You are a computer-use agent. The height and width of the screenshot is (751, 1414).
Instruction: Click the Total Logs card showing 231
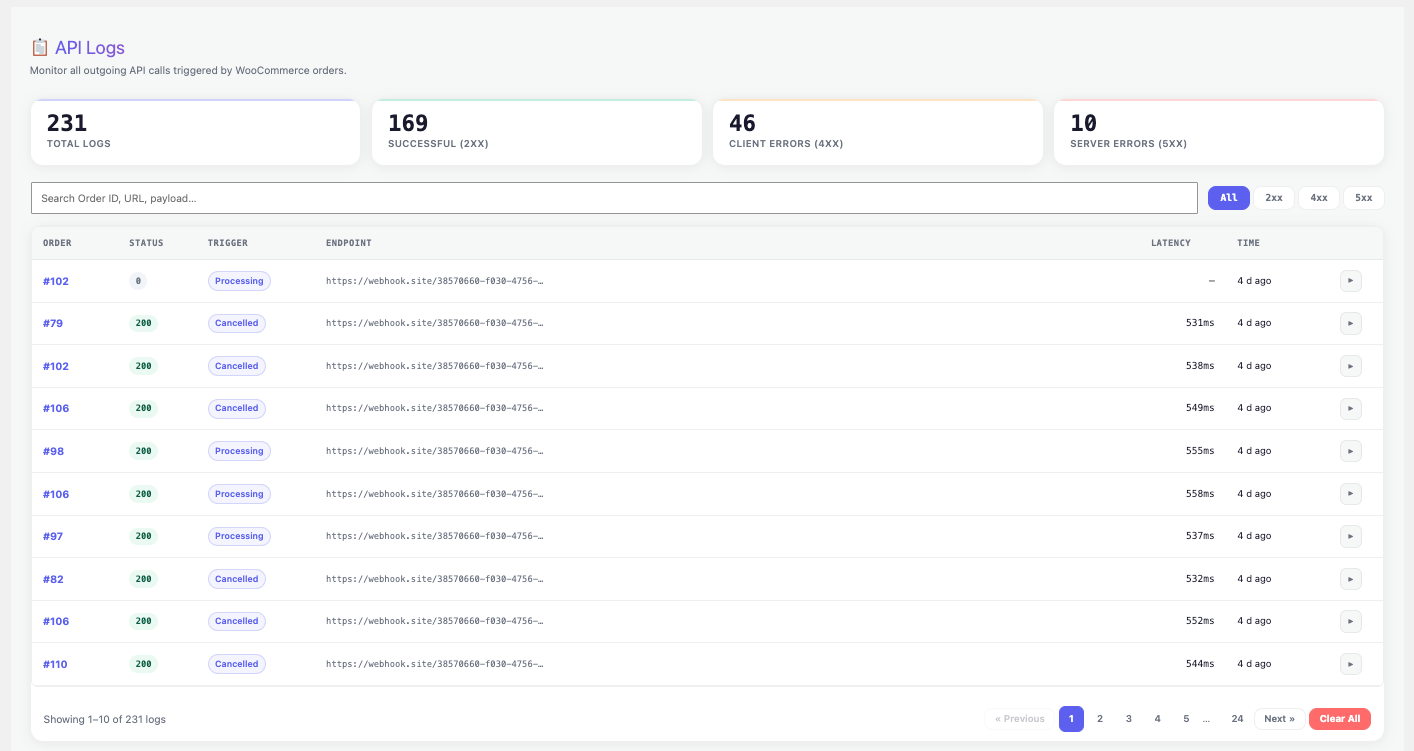[x=195, y=132]
